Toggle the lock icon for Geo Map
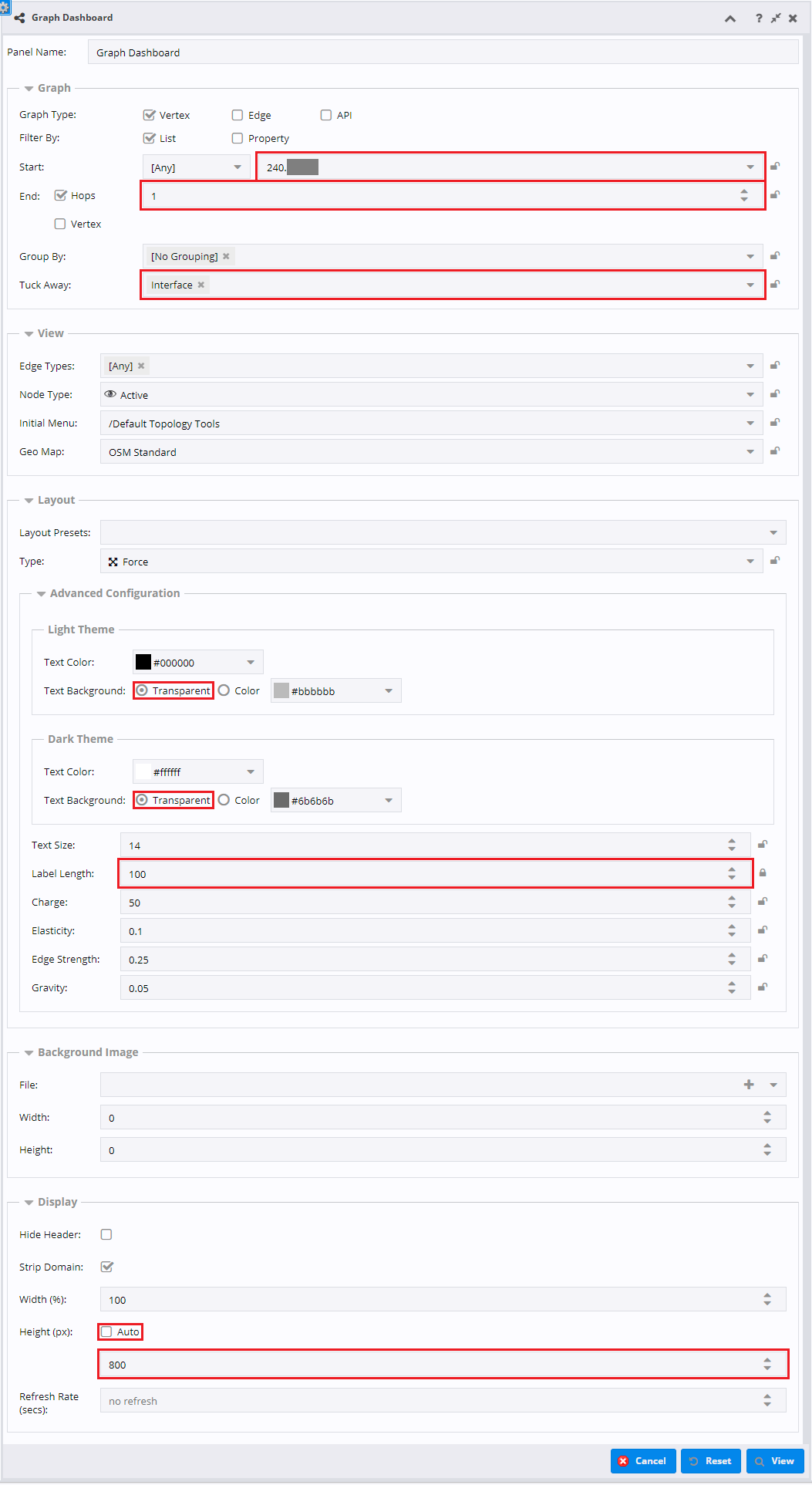Image resolution: width=812 pixels, height=1485 pixels. pyautogui.click(x=775, y=451)
